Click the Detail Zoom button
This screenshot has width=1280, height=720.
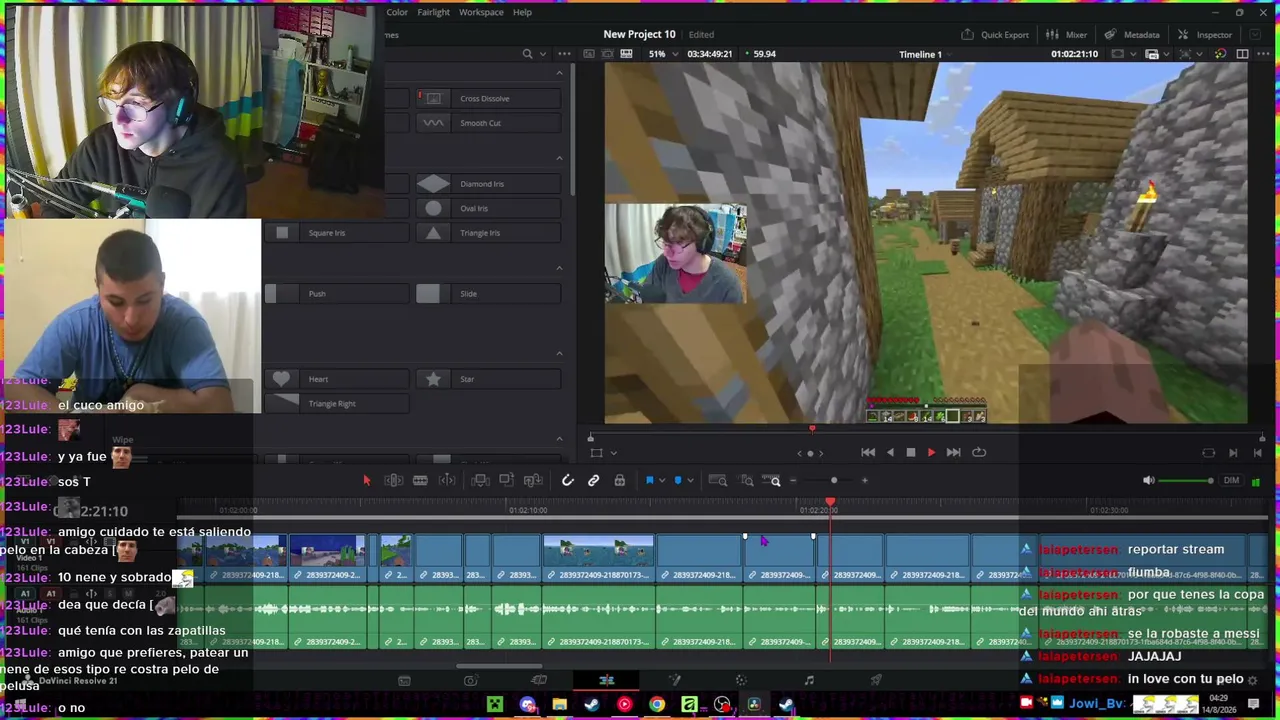[746, 481]
